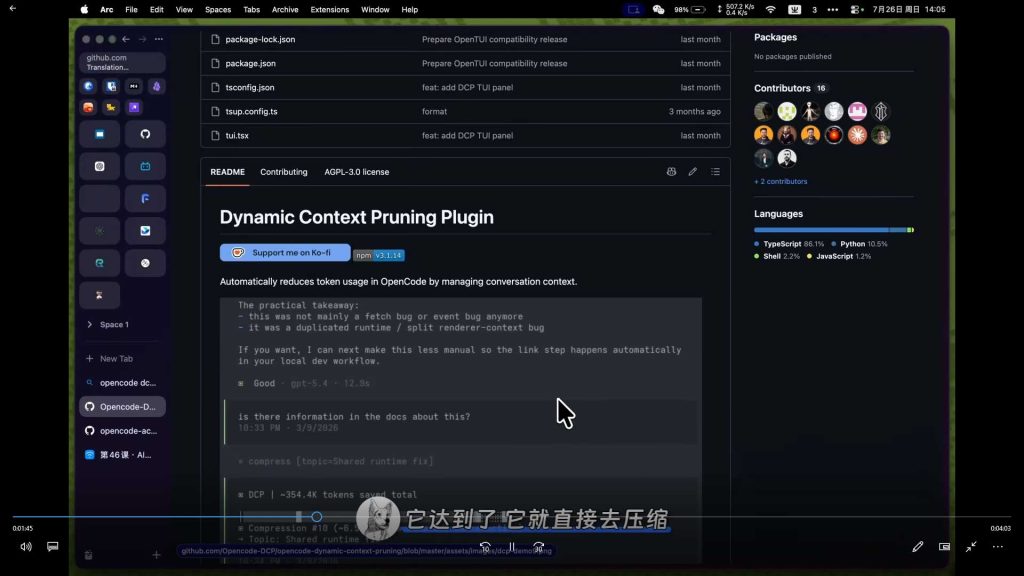This screenshot has width=1024, height=576.
Task: Open the purple flame favicon in the top row
Action: click(157, 86)
